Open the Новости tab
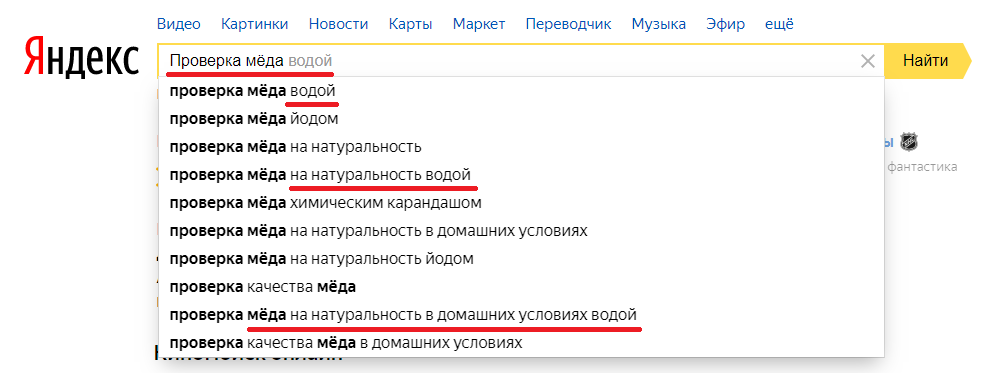 point(338,24)
